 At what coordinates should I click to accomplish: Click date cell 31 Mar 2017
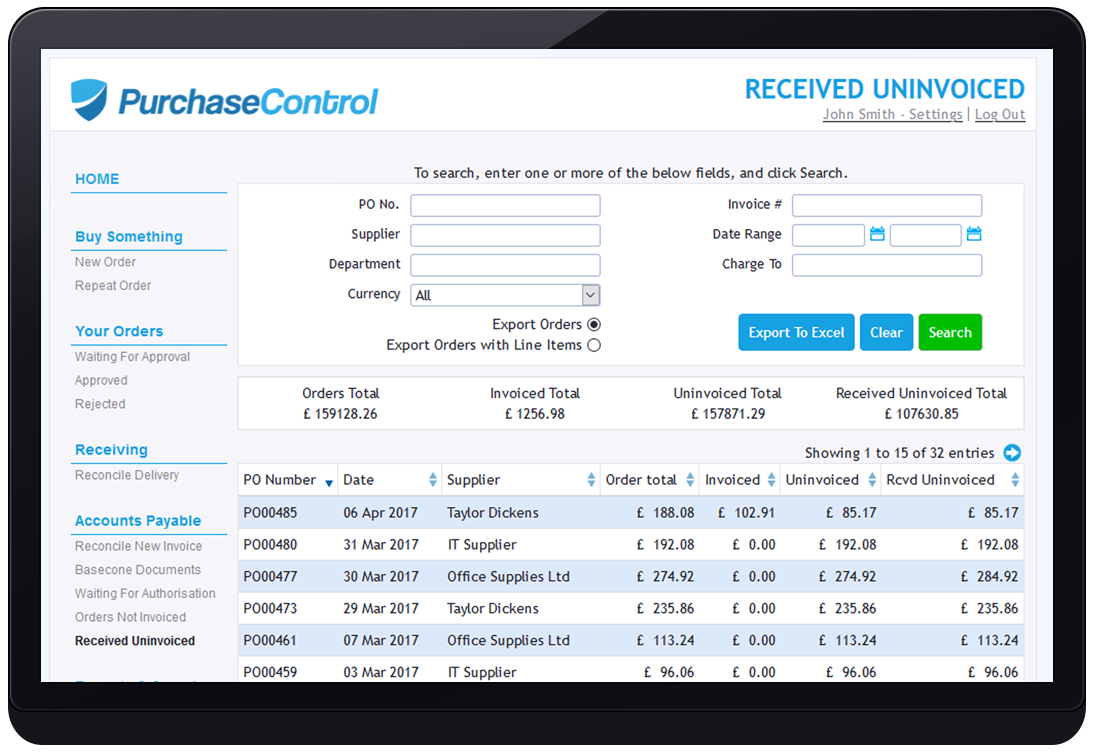381,545
